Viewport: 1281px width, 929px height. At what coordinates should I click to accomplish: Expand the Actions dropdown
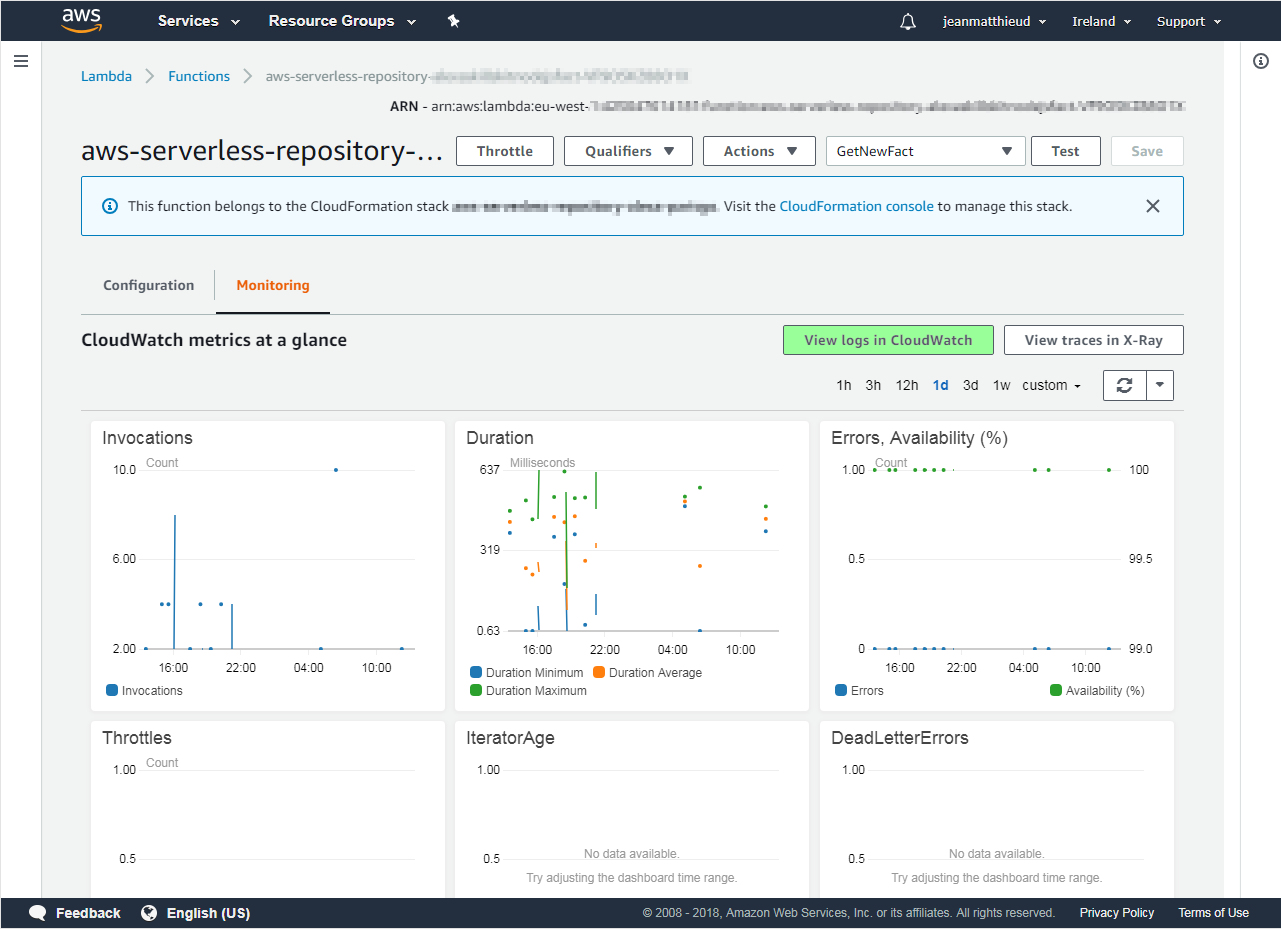(761, 151)
